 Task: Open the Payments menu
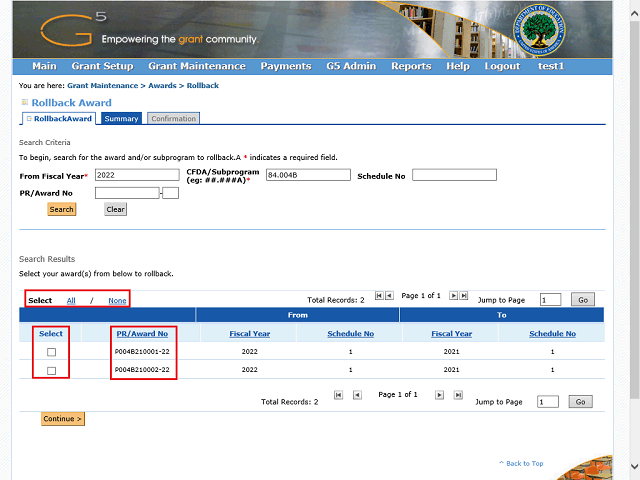click(x=285, y=66)
